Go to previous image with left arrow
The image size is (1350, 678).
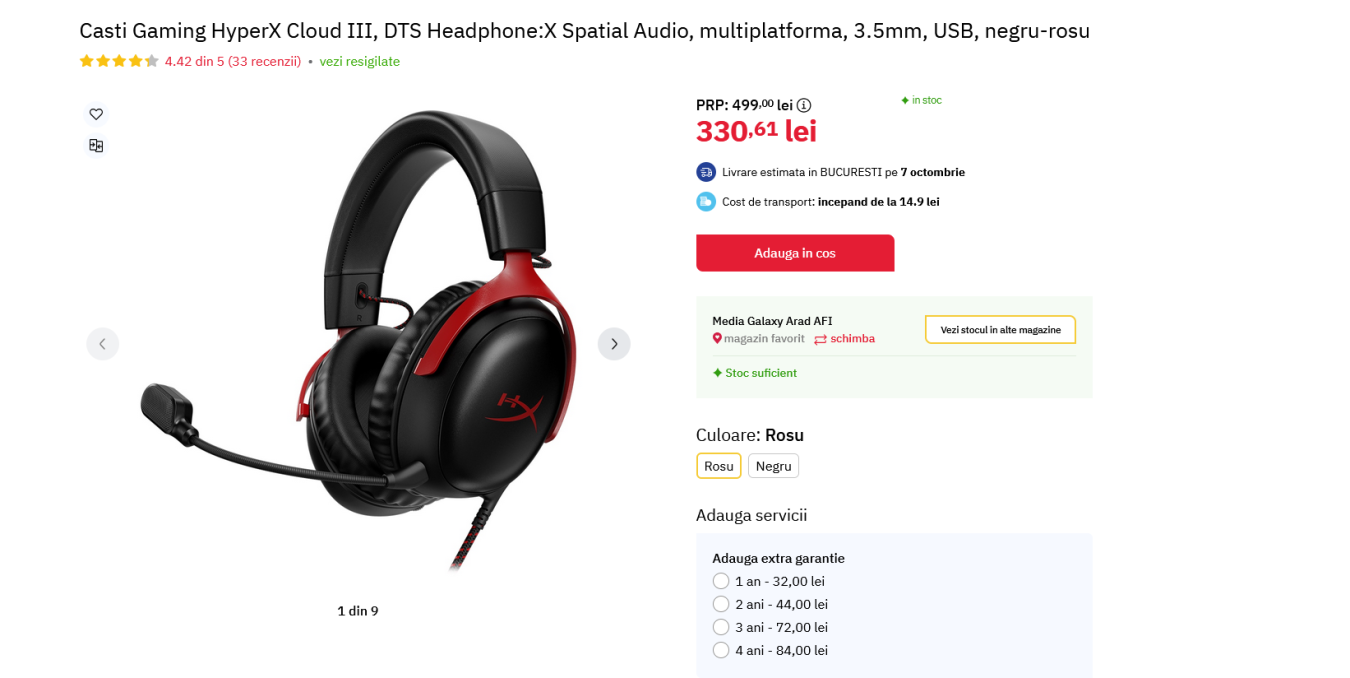pyautogui.click(x=102, y=344)
